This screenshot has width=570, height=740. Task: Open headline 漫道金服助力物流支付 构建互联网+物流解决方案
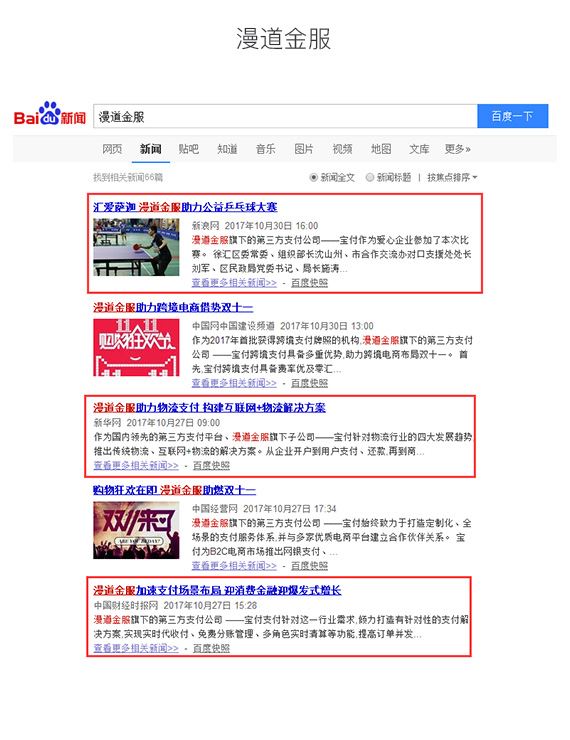[x=210, y=408]
